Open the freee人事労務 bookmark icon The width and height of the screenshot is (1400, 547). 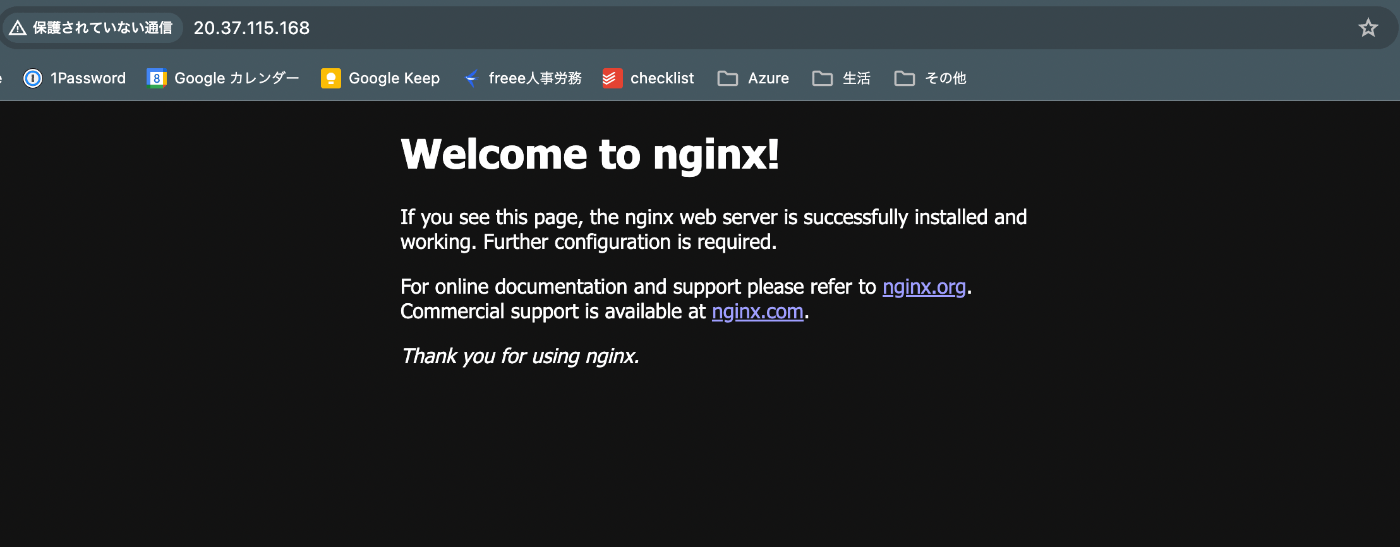471,78
